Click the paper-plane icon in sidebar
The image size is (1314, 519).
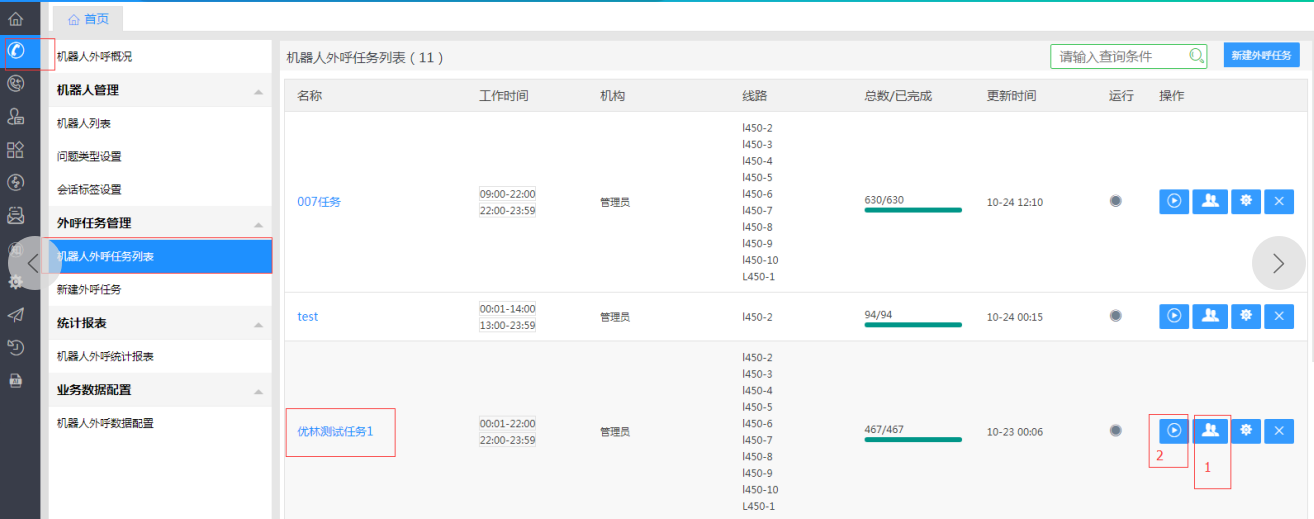(16, 315)
